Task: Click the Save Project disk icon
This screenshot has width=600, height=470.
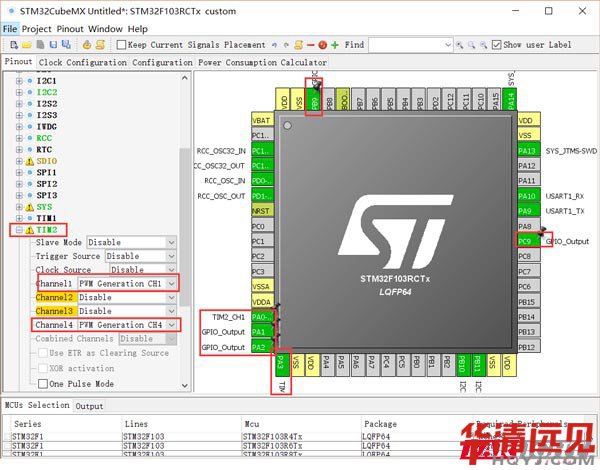Action: click(x=53, y=45)
